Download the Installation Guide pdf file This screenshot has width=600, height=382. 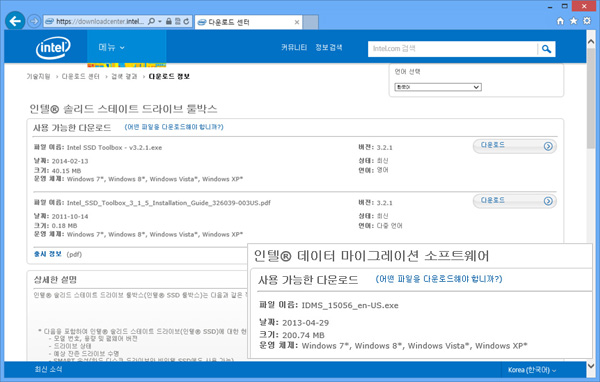tap(515, 201)
